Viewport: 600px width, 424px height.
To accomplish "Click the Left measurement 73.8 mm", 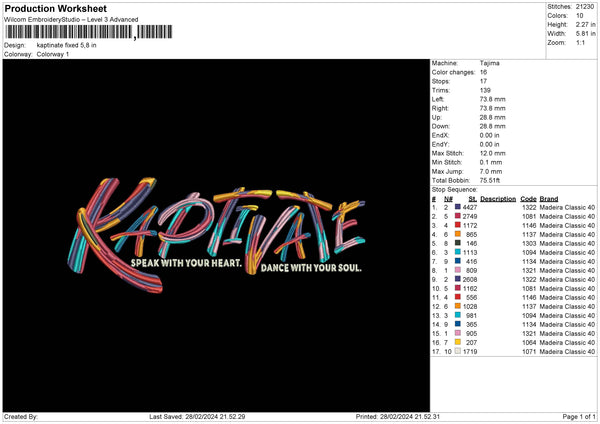I will point(492,99).
